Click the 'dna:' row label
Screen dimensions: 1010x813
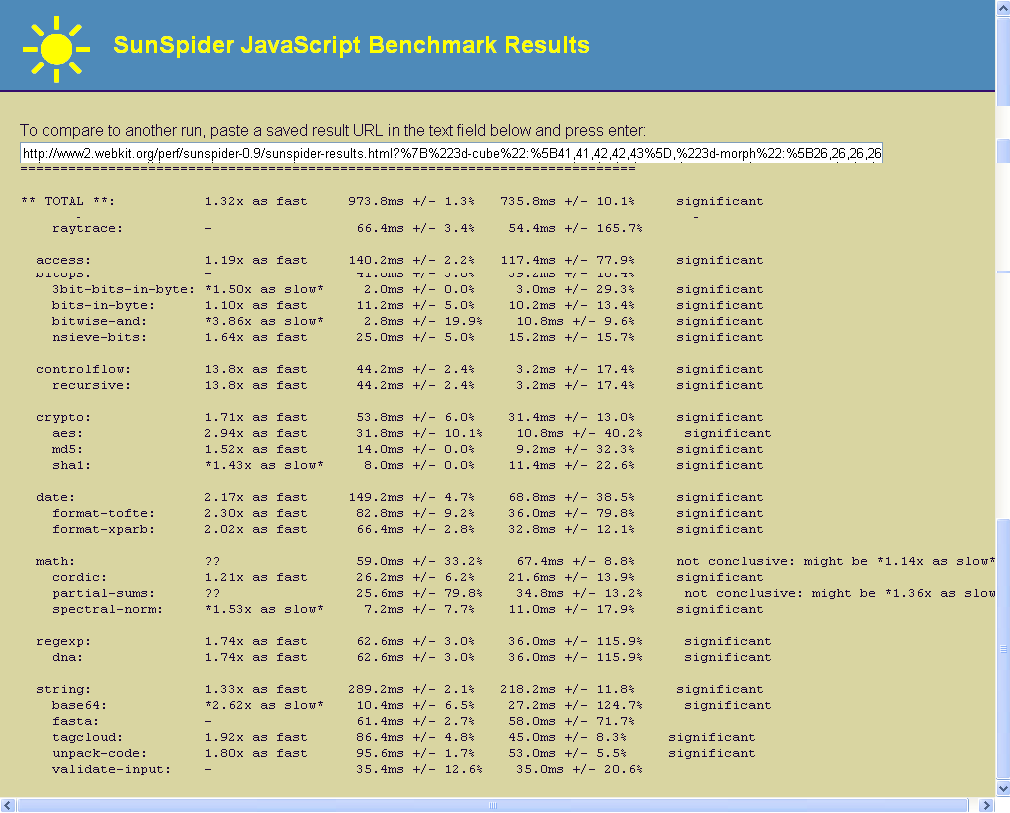(67, 658)
